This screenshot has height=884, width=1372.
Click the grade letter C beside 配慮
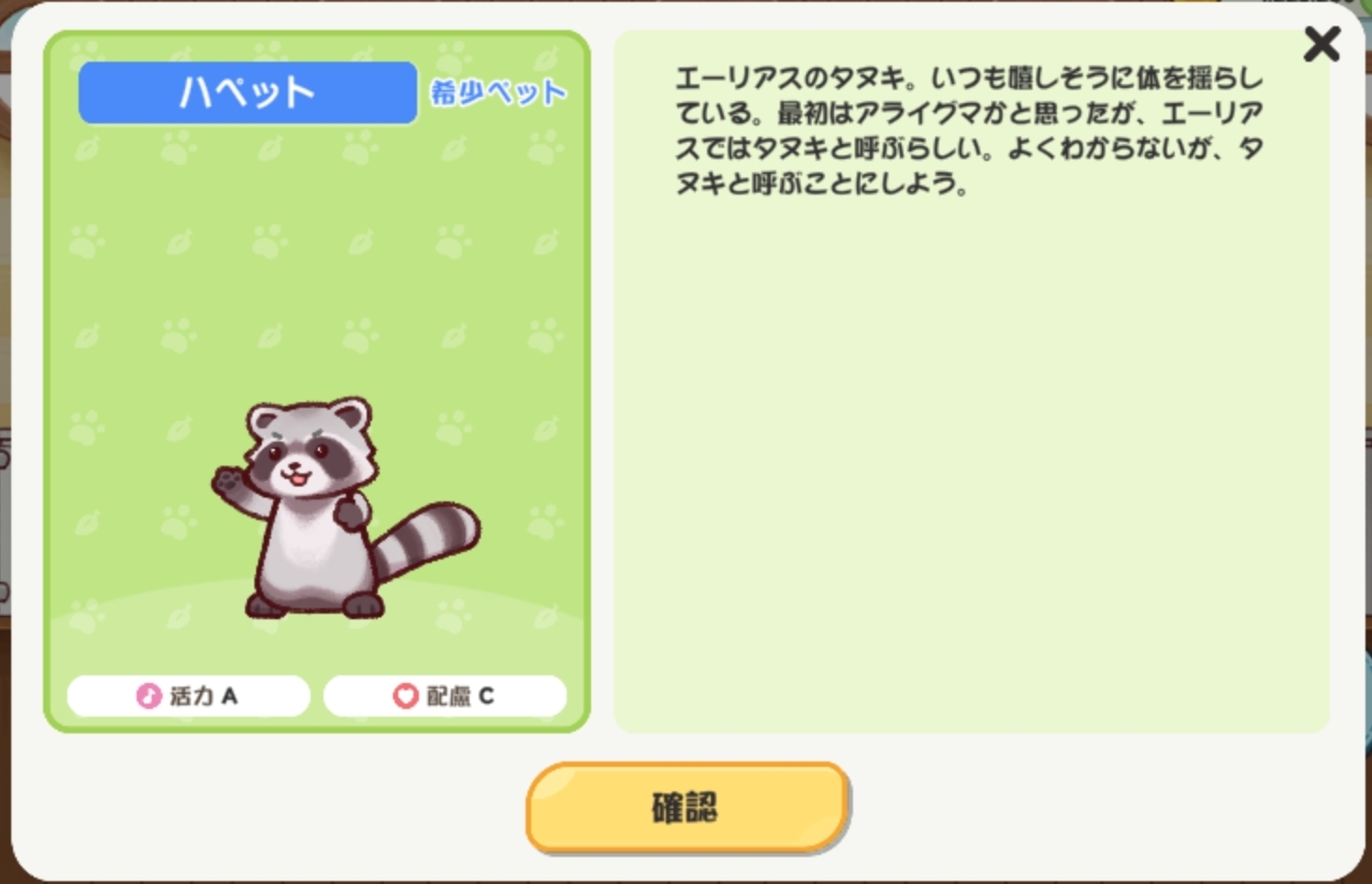tap(486, 696)
